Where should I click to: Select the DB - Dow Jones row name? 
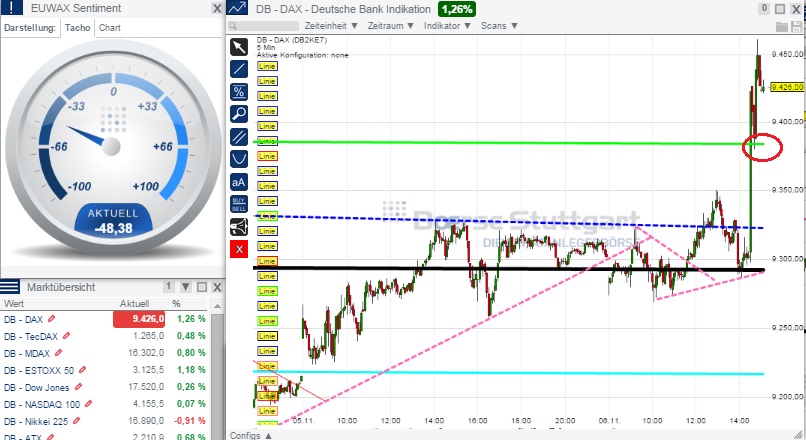pos(36,387)
